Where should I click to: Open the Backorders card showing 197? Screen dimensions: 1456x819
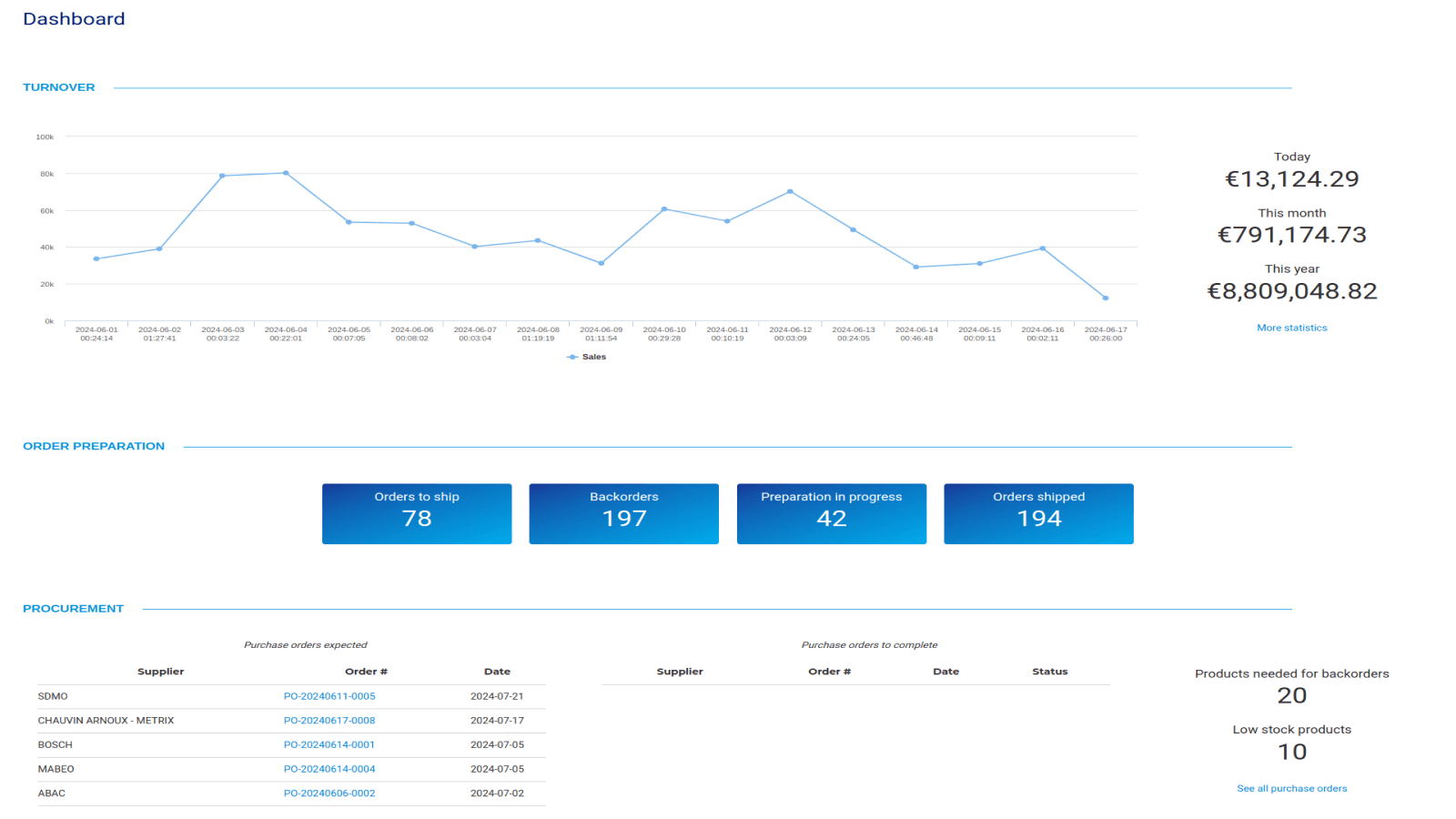tap(623, 513)
